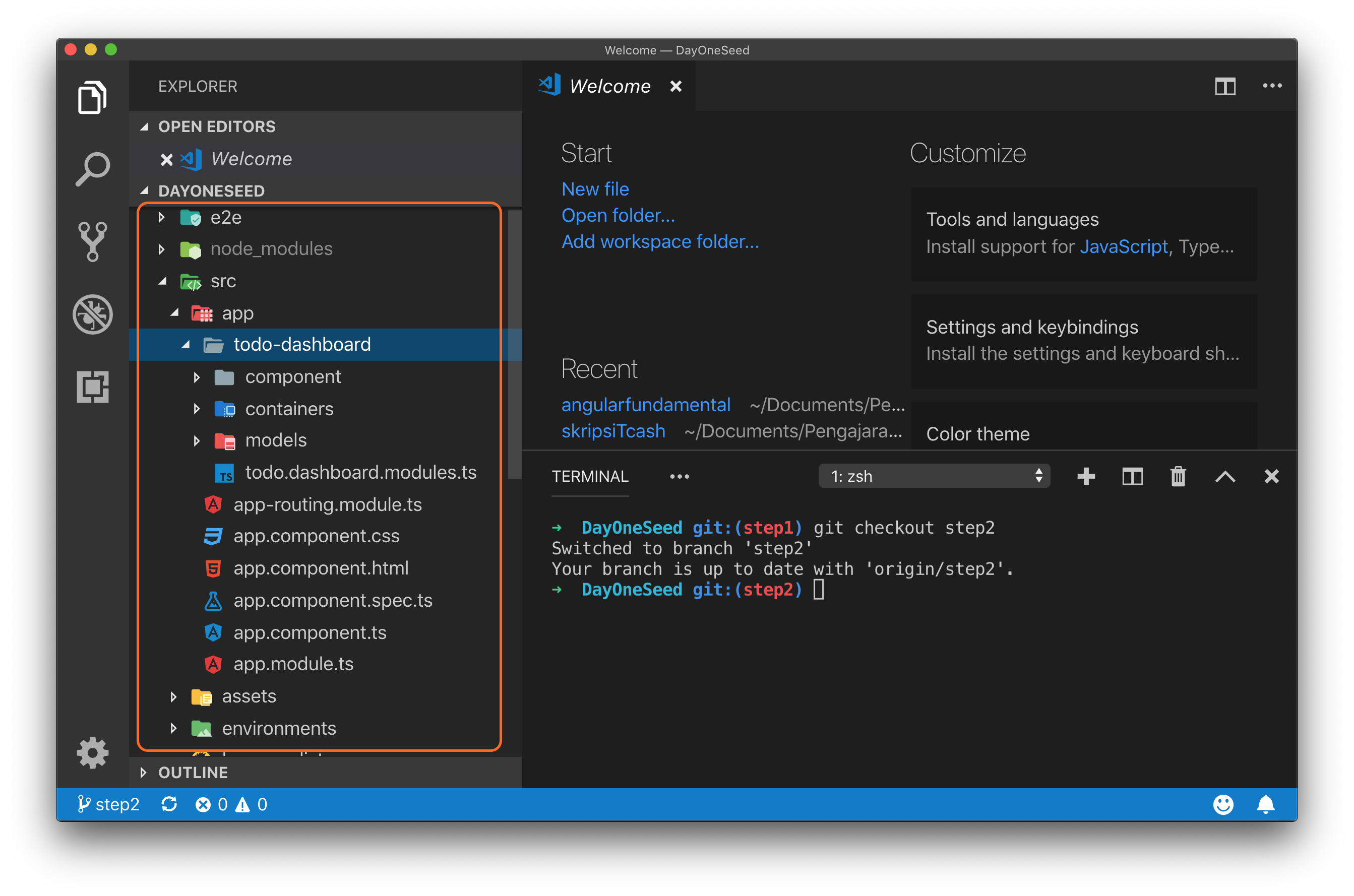The image size is (1354, 896).
Task: Open the Debug view in activity bar
Action: (x=92, y=314)
